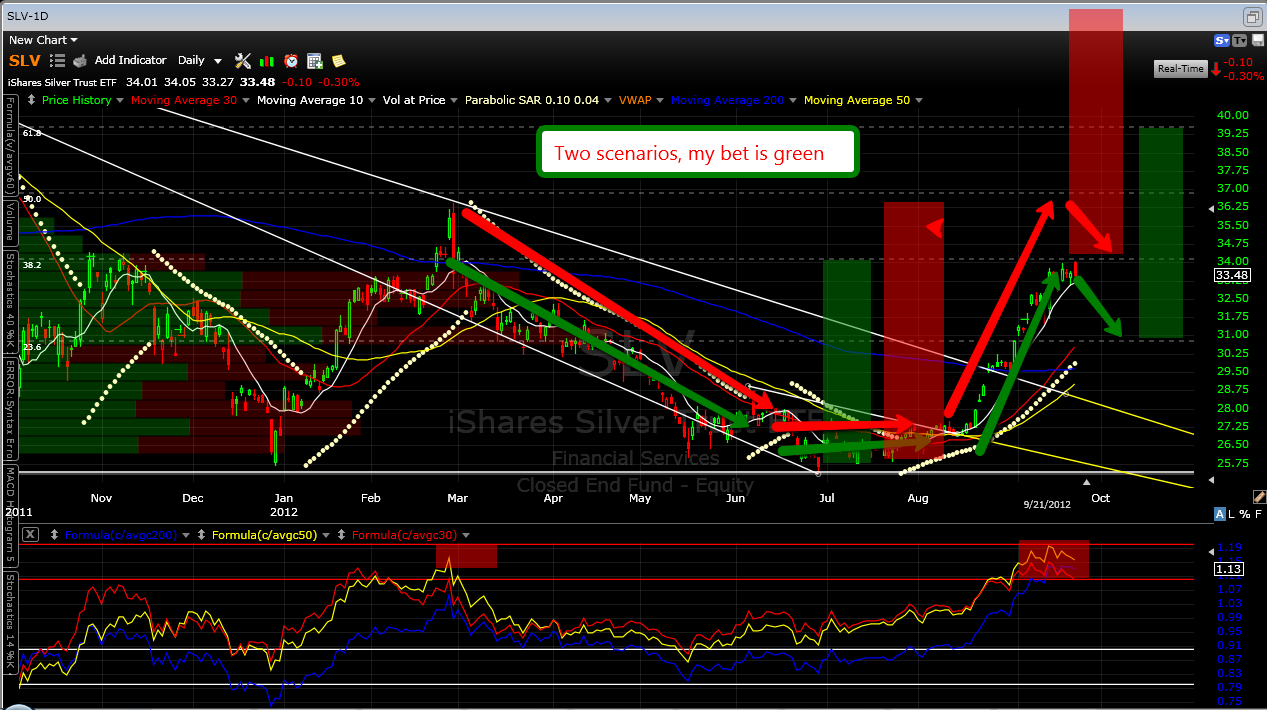This screenshot has width=1267, height=710.
Task: Click reorder arrows beside Formula(c/avgc30)
Action: [x=341, y=534]
